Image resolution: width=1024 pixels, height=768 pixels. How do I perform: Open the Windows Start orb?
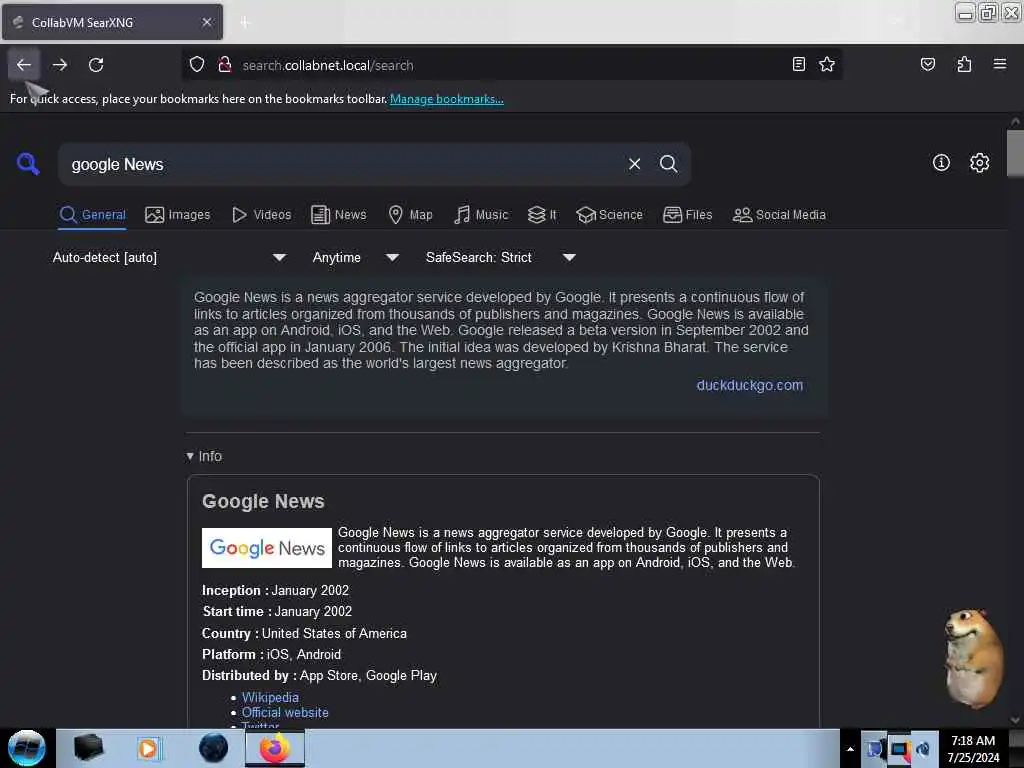(27, 748)
